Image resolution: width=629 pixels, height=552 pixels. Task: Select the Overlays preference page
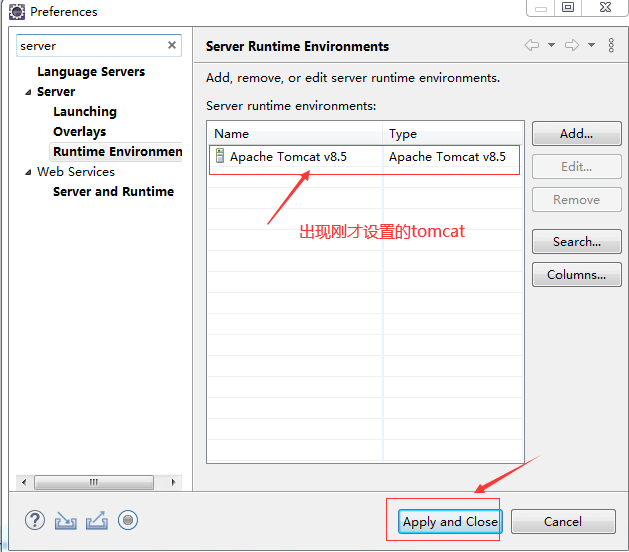point(79,132)
